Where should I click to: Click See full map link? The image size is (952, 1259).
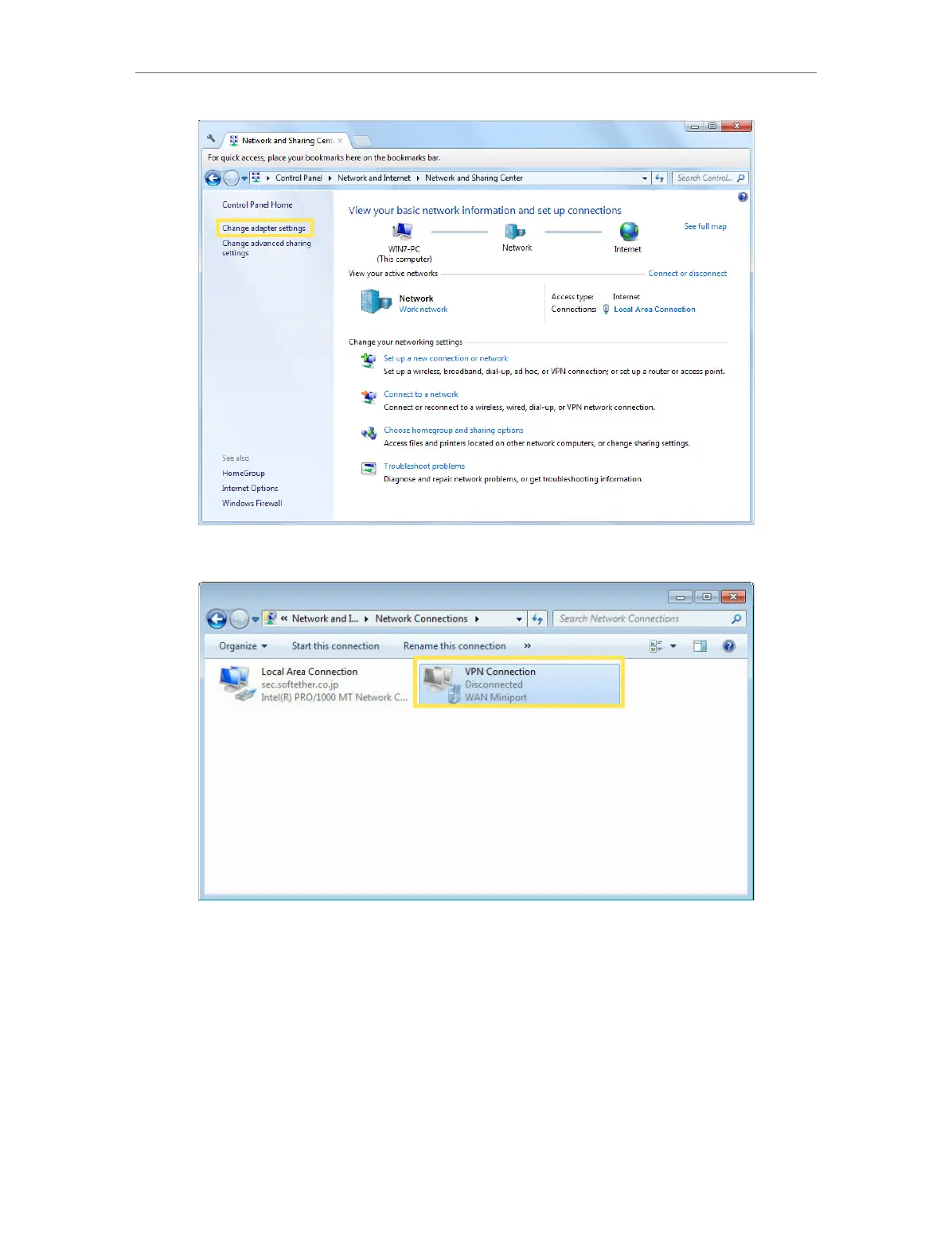pyautogui.click(x=705, y=227)
